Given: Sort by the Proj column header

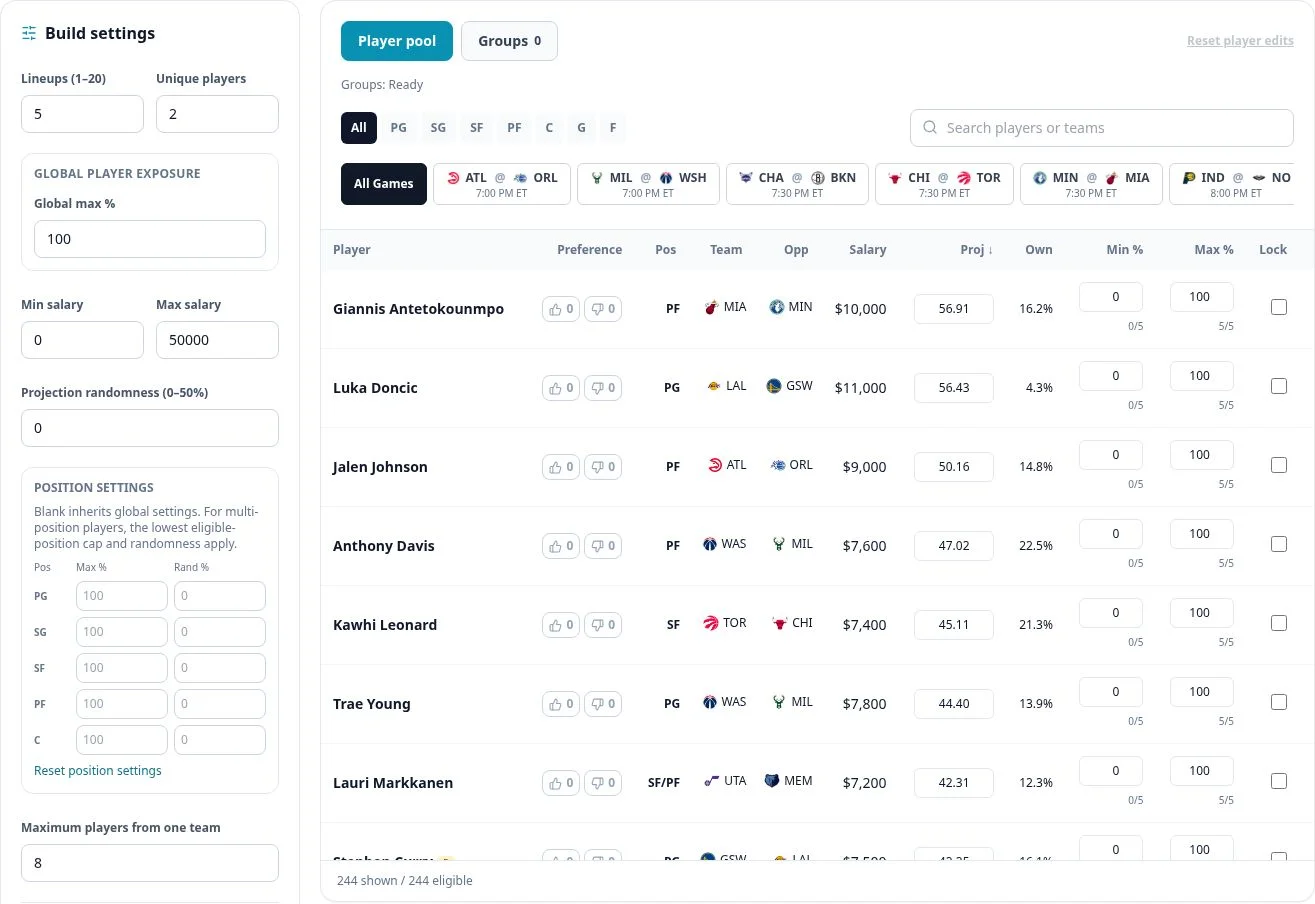Looking at the screenshot, I should point(977,250).
